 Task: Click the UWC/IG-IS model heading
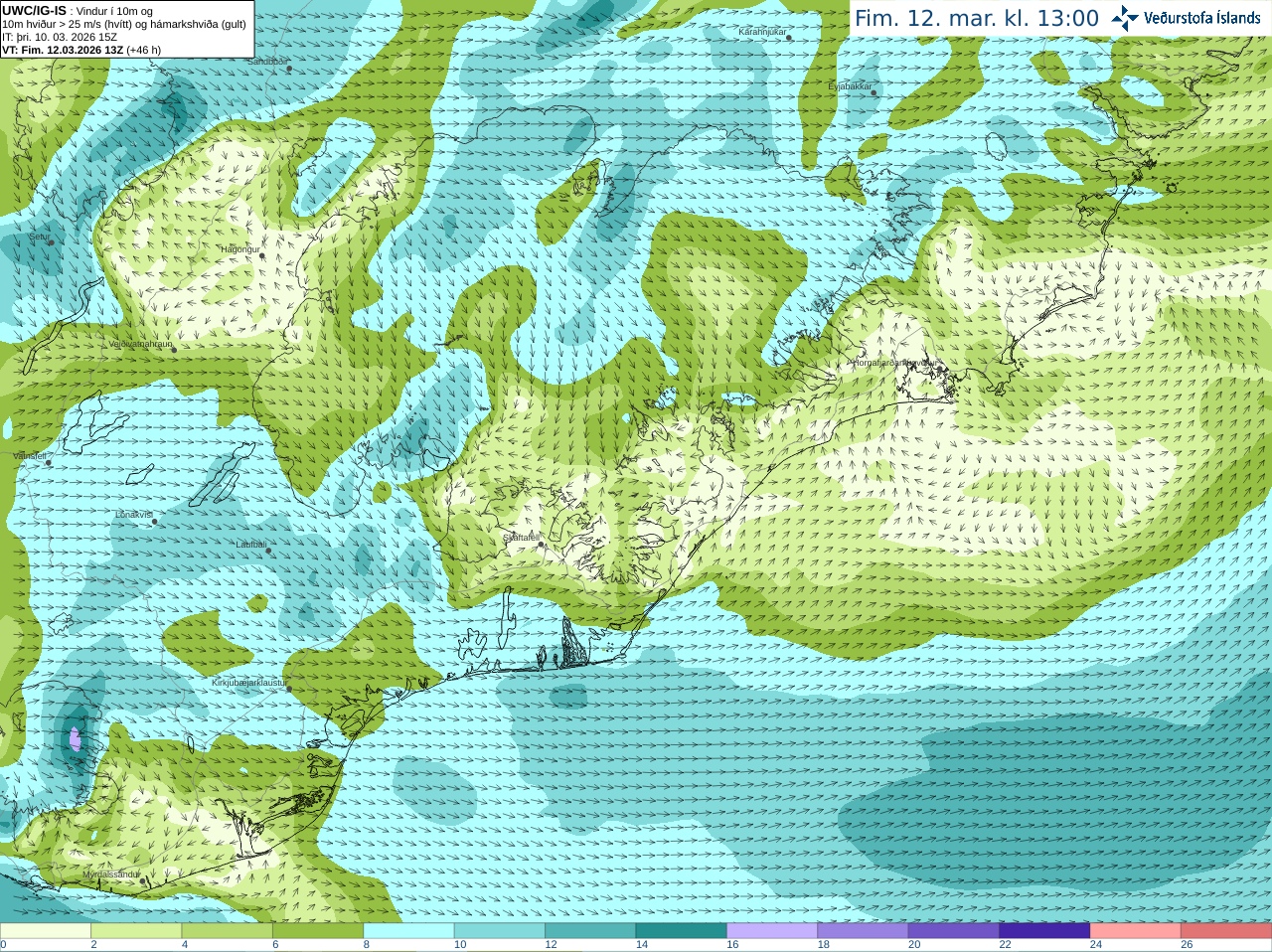pos(34,10)
